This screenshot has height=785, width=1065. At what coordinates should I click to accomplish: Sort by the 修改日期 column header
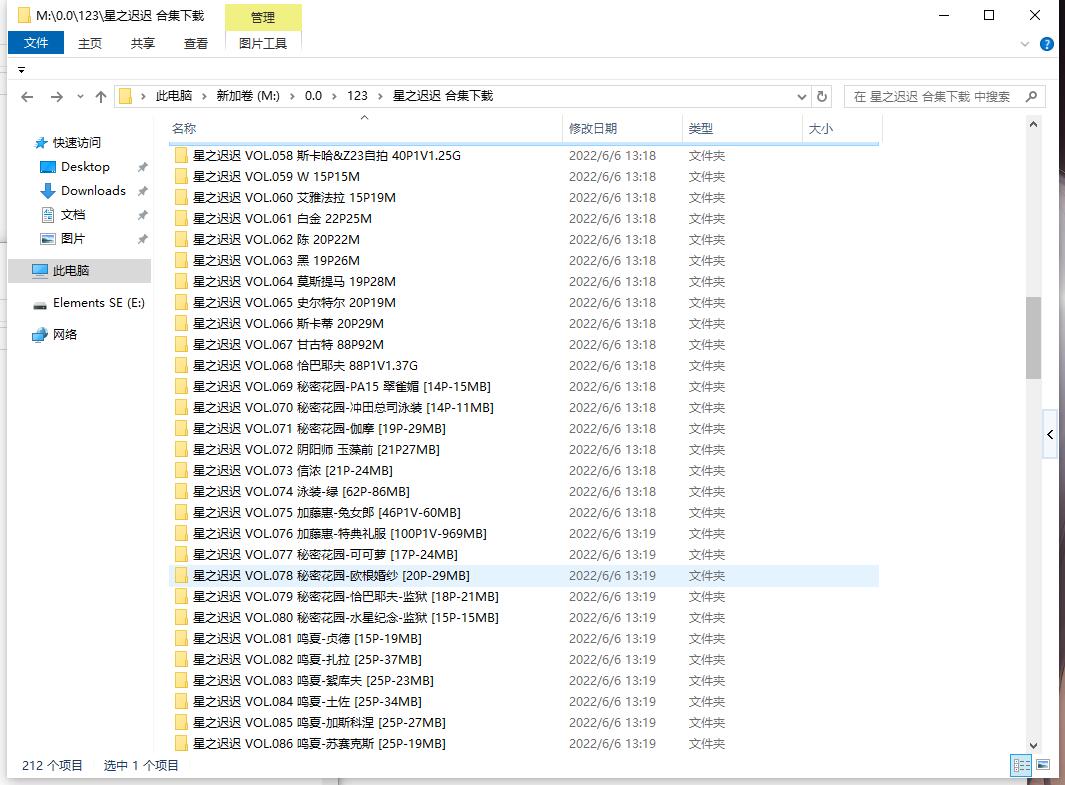click(622, 128)
